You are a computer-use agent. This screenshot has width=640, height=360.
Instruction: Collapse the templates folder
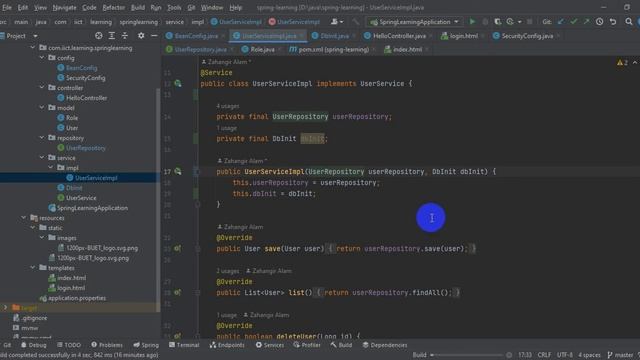(33, 267)
